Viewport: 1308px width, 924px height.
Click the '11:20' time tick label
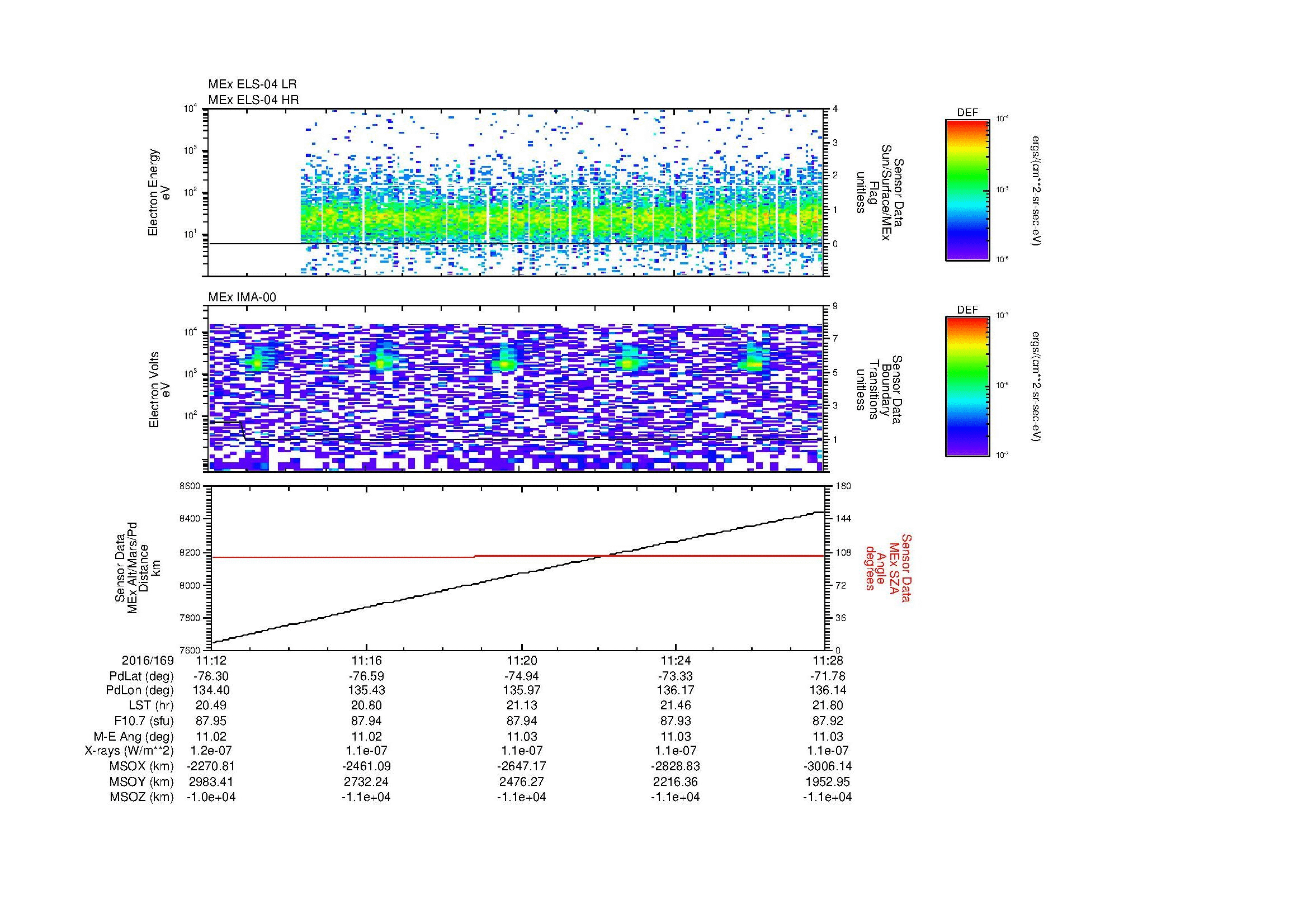(x=521, y=661)
